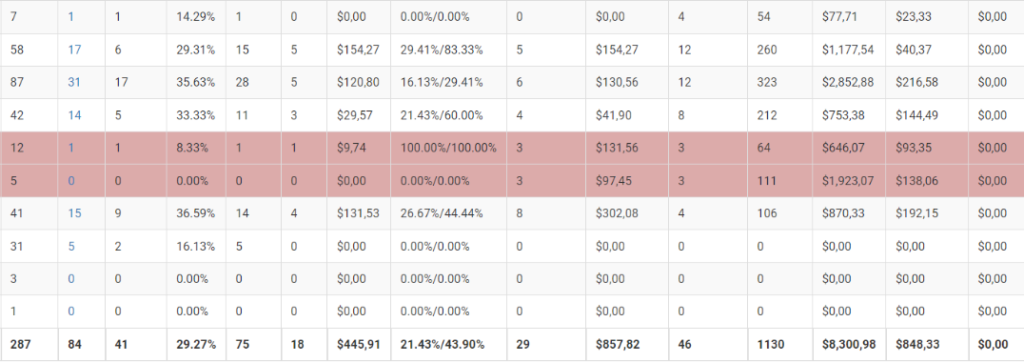Select the 36.59% percentage cell

196,213
